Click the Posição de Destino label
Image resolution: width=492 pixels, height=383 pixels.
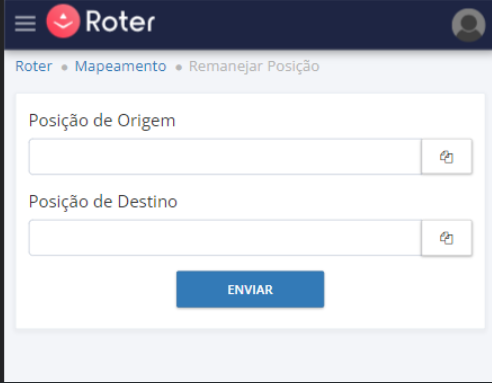coord(103,202)
